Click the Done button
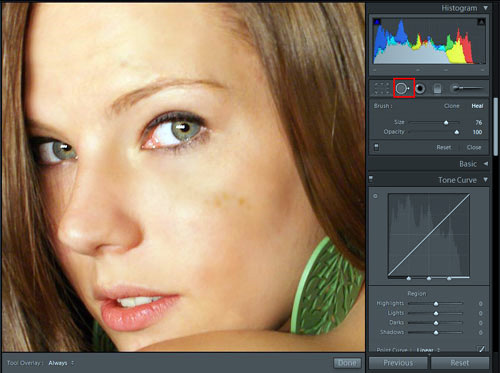The width and height of the screenshot is (500, 373). (347, 363)
